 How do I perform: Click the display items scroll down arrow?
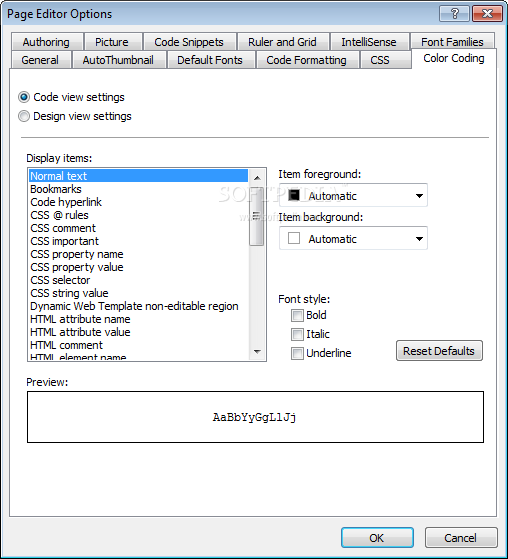pos(257,352)
